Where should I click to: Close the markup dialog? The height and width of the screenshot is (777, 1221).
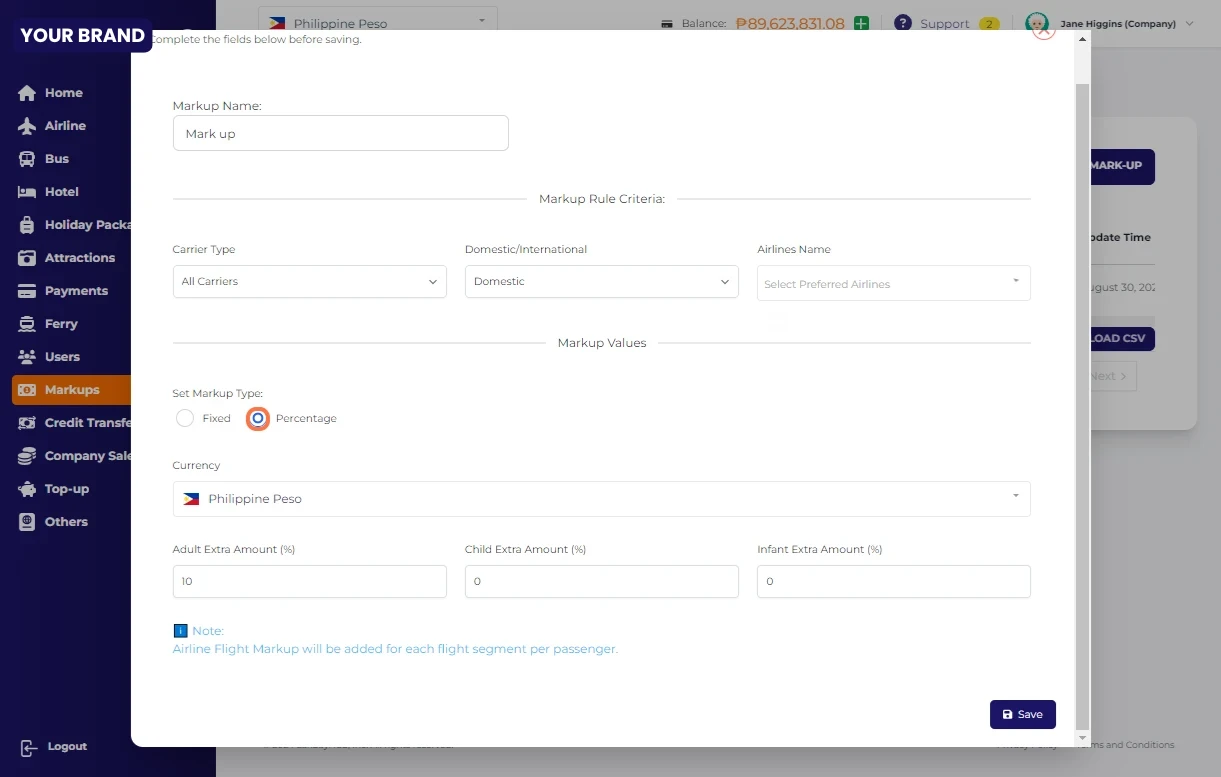1044,28
